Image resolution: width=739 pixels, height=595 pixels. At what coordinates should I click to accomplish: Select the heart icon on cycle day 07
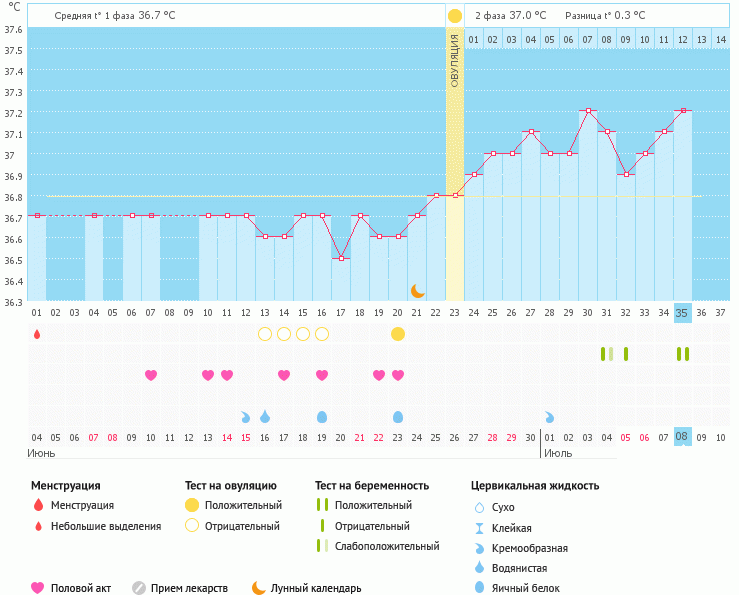pyautogui.click(x=151, y=375)
